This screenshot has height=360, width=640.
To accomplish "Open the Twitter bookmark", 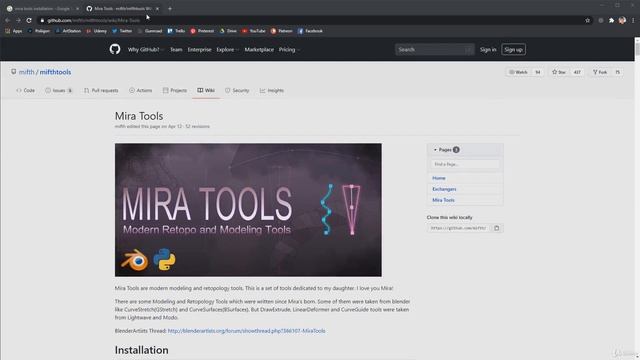I will point(122,31).
